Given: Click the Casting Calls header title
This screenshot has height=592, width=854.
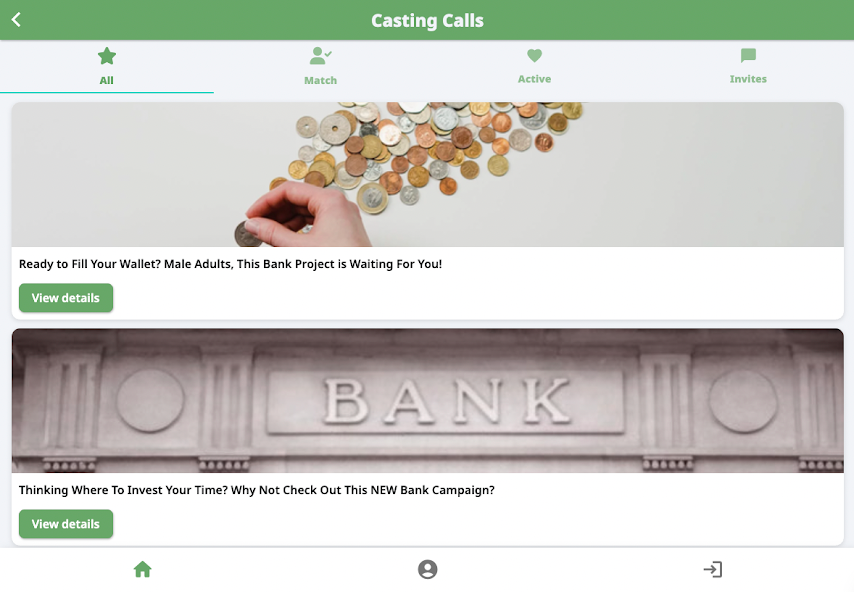Looking at the screenshot, I should [428, 21].
